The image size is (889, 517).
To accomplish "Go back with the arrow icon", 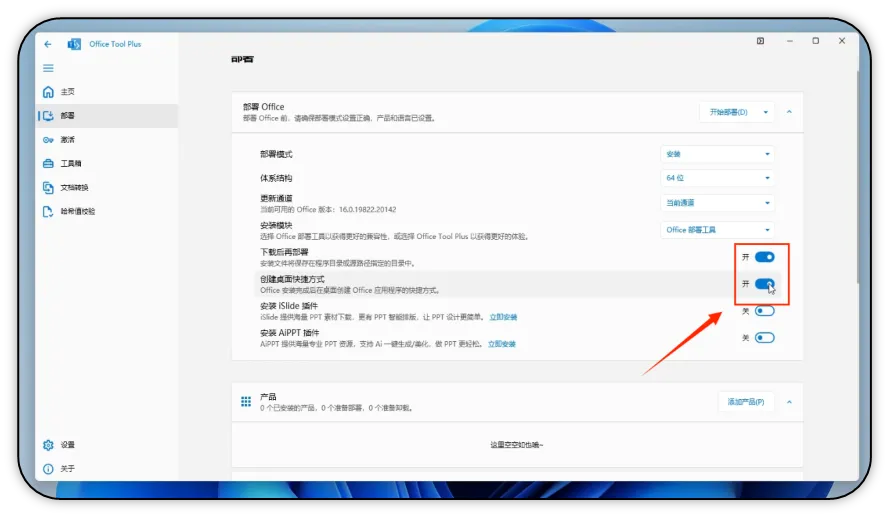I will (x=48, y=44).
